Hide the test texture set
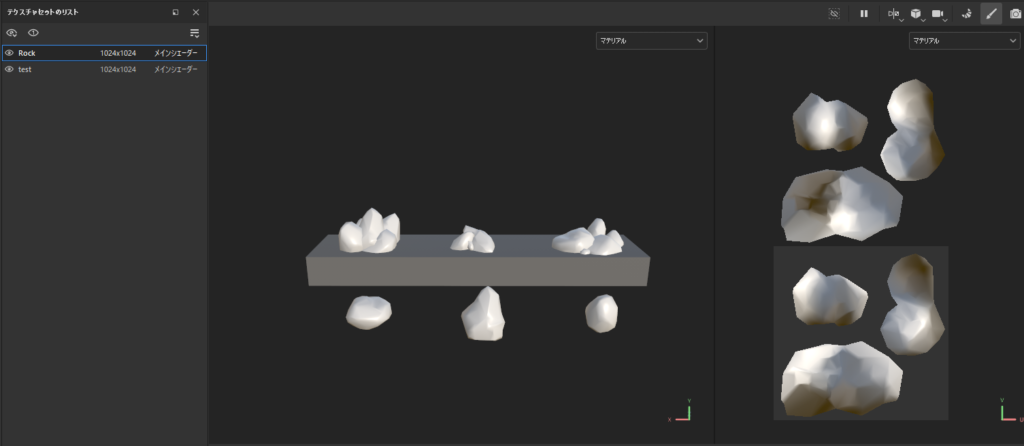Viewport: 1024px width, 446px height. coord(9,70)
